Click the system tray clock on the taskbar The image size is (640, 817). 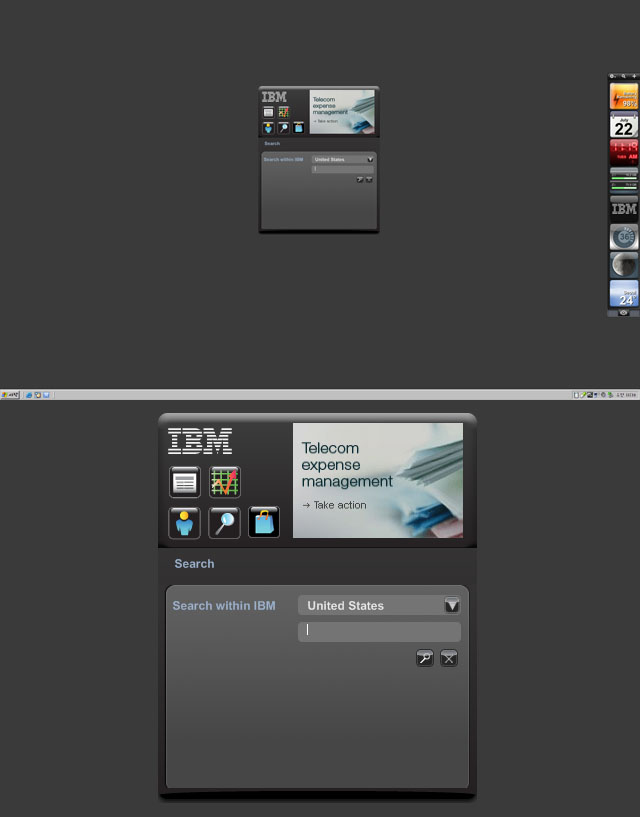click(626, 395)
